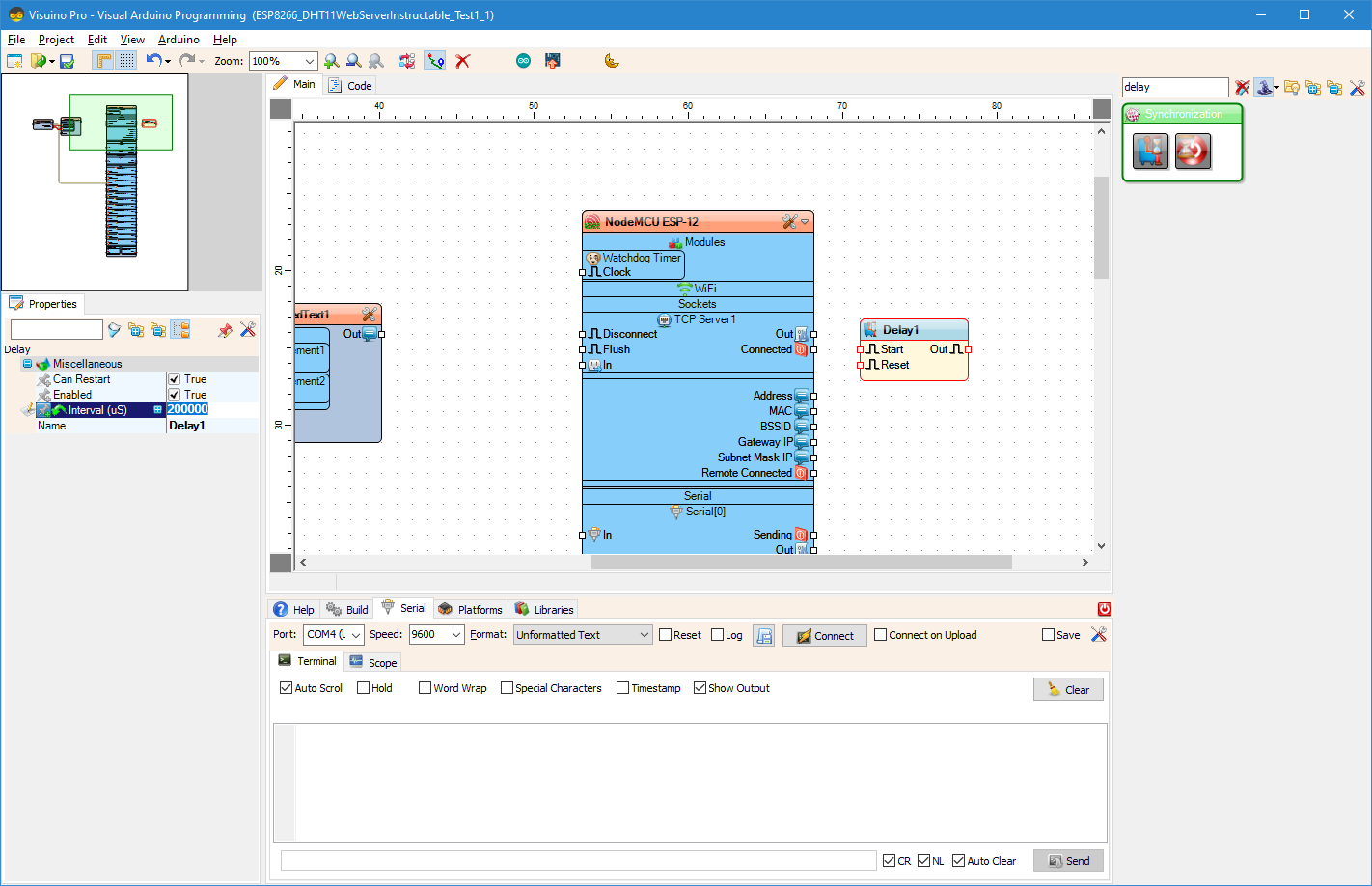Open the Undo history dropdown arrow

tap(168, 61)
